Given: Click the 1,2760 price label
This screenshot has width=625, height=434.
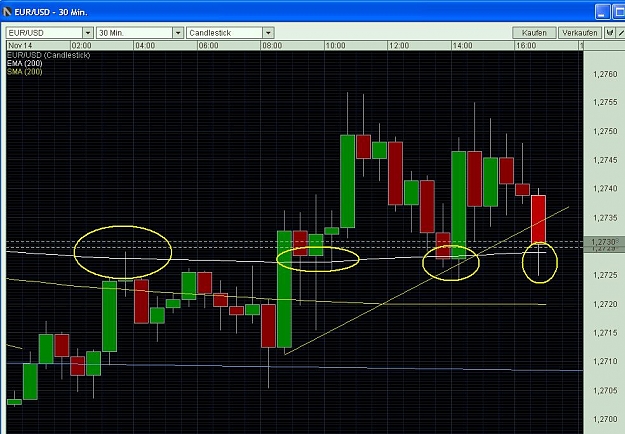Looking at the screenshot, I should 605,74.
